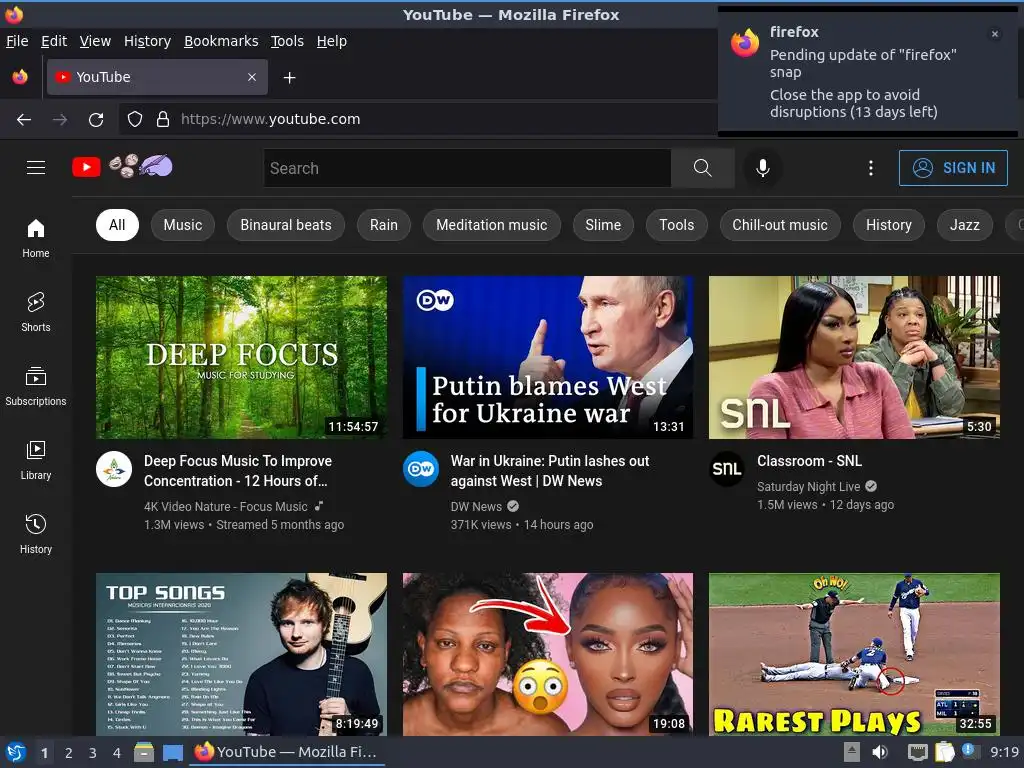Viewport: 1024px width, 768px height.
Task: Open Library in the sidebar
Action: pyautogui.click(x=36, y=460)
